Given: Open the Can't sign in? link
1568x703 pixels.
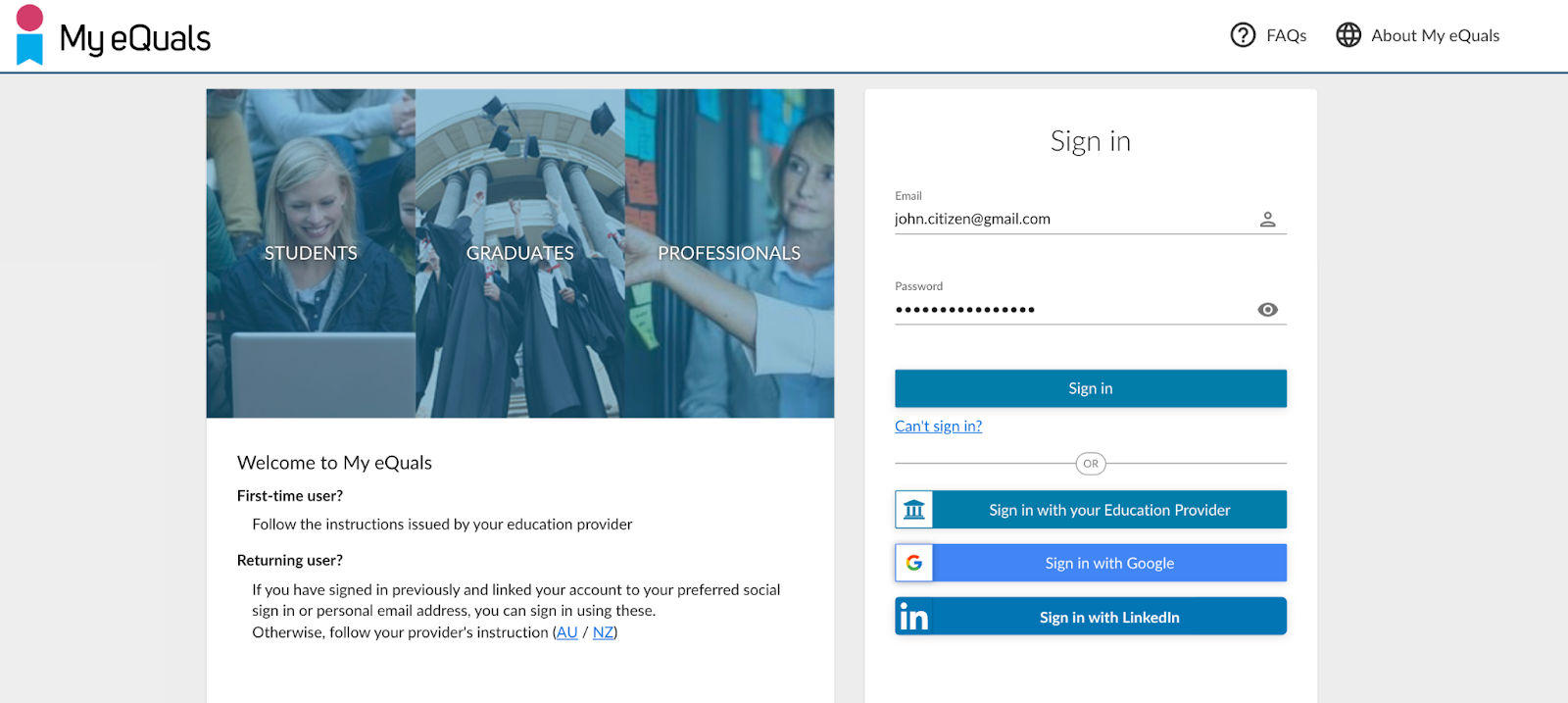Looking at the screenshot, I should coord(938,427).
